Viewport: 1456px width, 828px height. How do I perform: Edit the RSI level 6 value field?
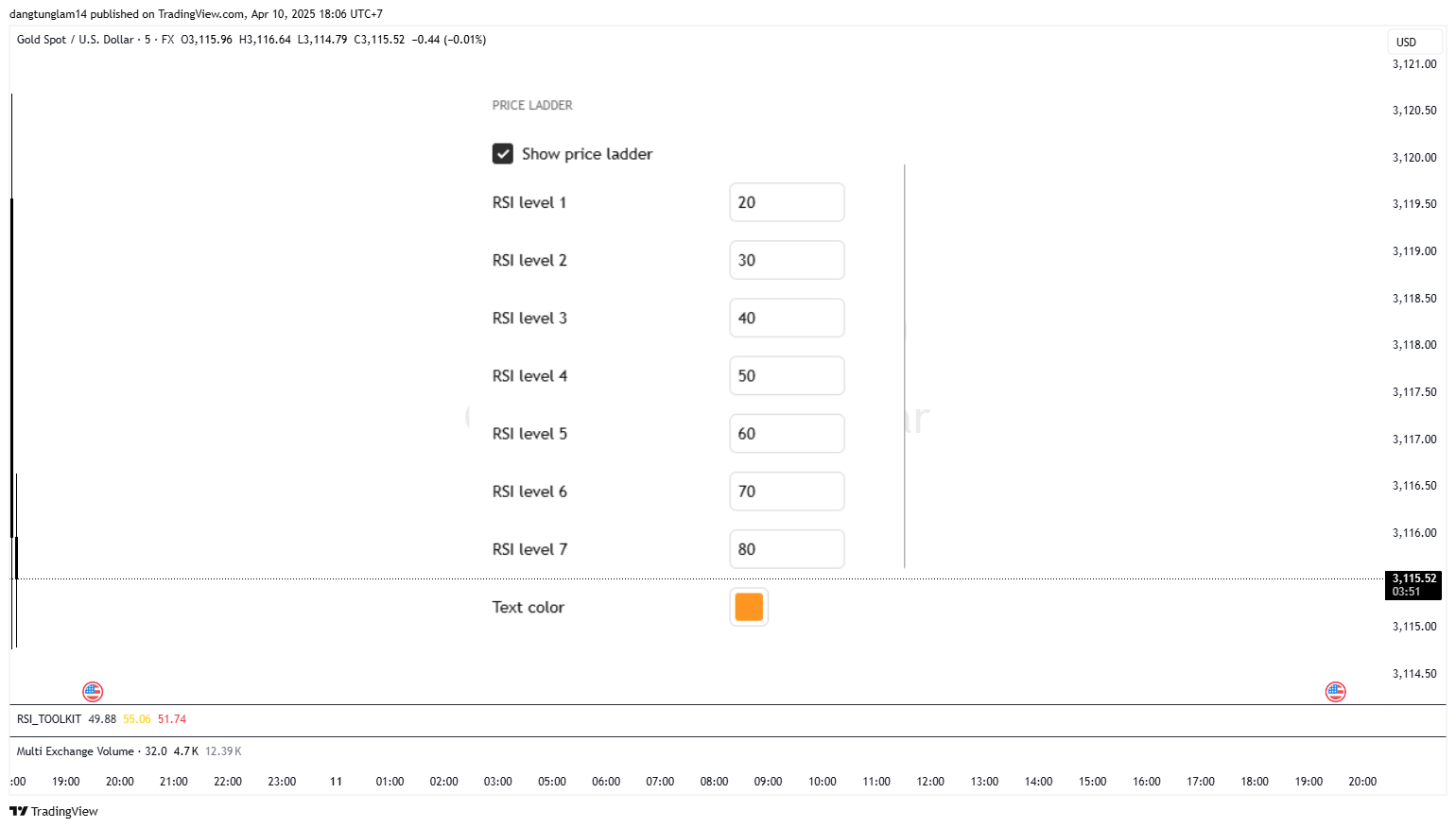point(787,492)
